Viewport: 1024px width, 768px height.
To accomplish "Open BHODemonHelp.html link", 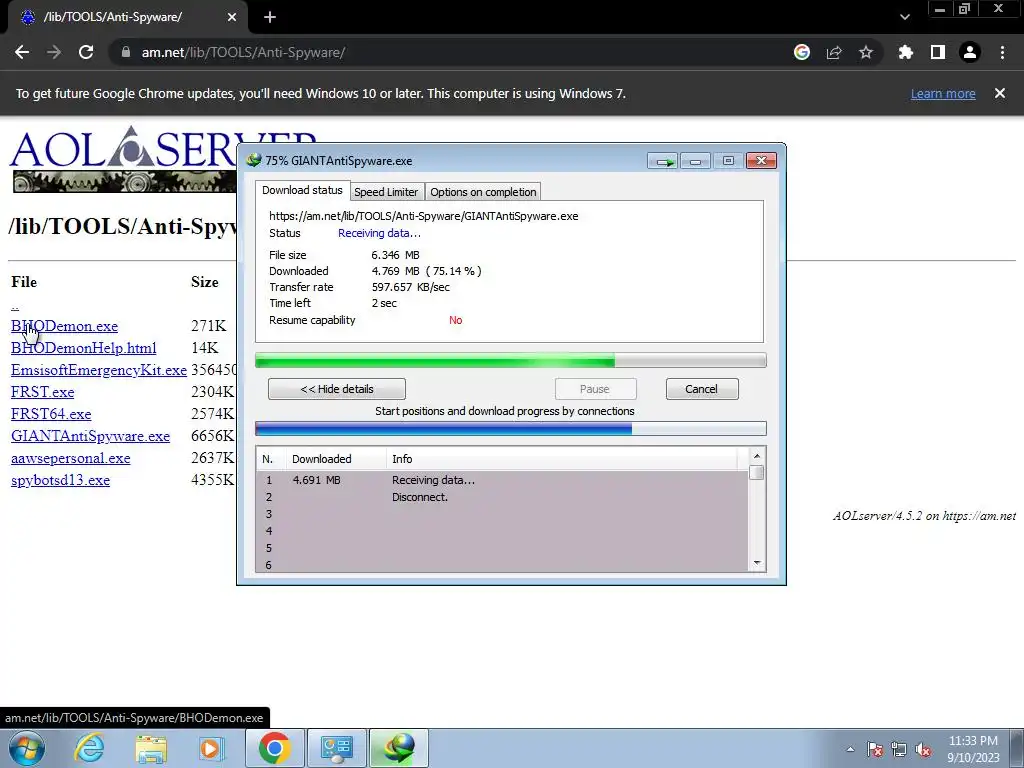I will click(x=84, y=348).
